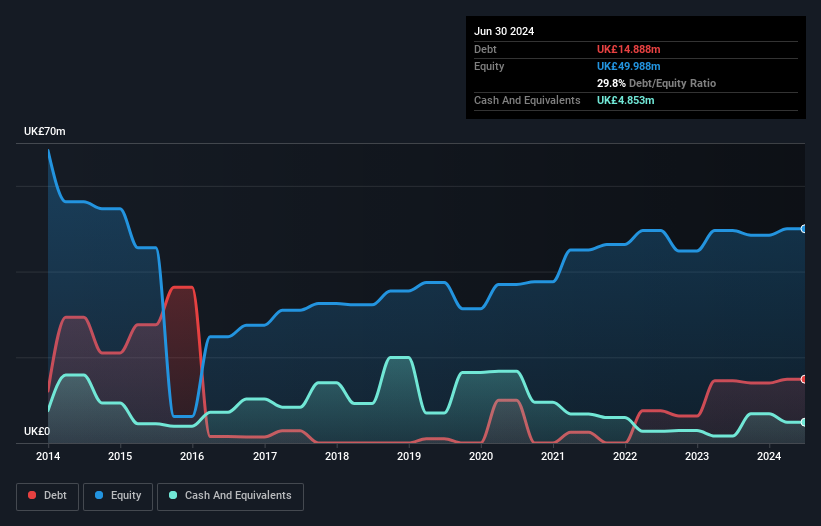Click the blue Equity legend dot
This screenshot has width=821, height=526.
click(x=99, y=495)
